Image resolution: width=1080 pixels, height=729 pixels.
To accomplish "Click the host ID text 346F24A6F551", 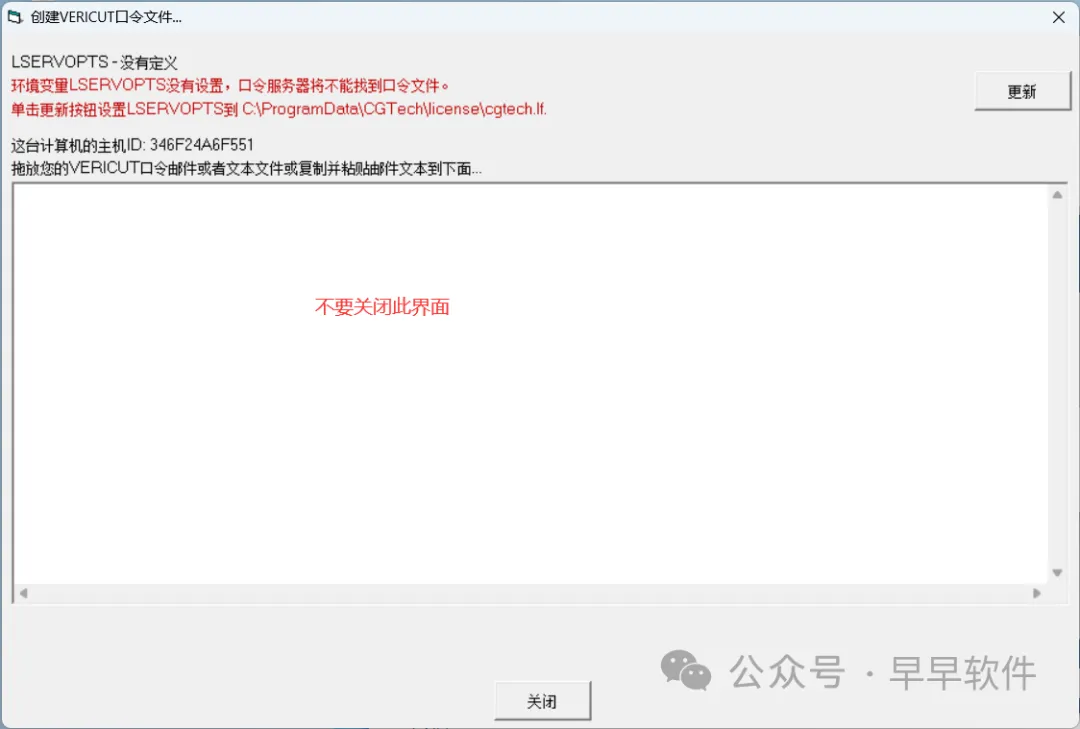I will 202,145.
